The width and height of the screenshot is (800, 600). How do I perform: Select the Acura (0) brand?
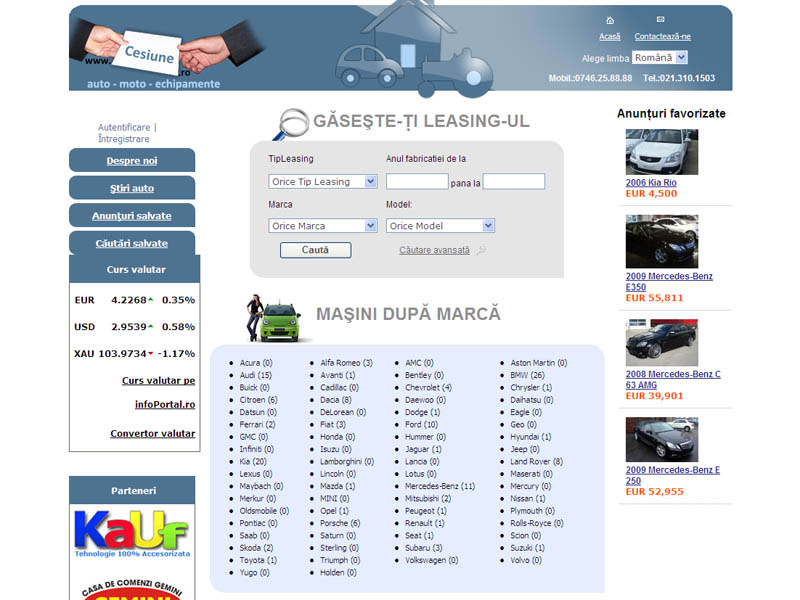[256, 363]
